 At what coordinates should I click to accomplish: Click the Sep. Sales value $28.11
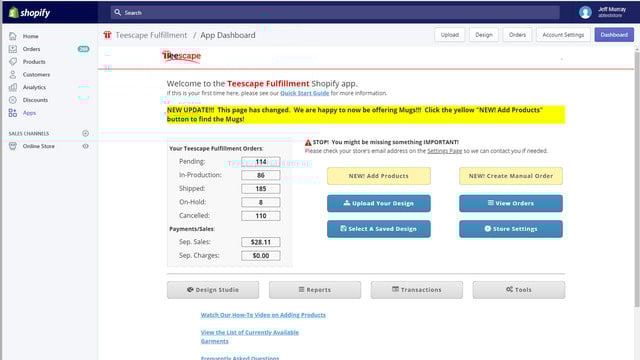[260, 242]
